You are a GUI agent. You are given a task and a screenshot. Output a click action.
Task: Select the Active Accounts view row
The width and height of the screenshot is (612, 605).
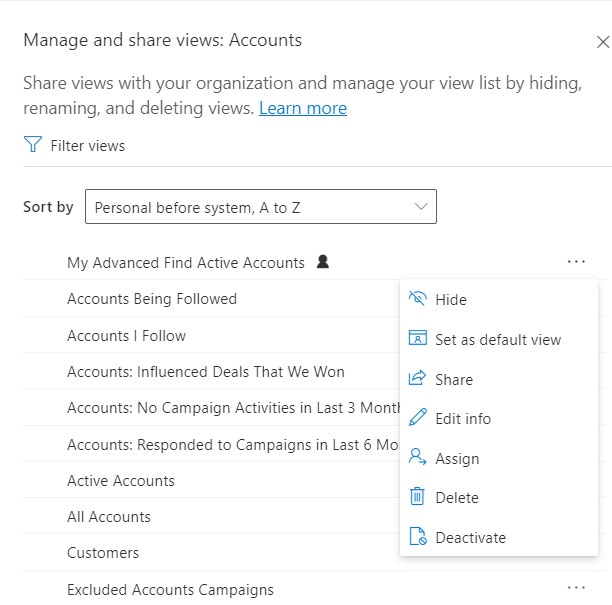211,480
